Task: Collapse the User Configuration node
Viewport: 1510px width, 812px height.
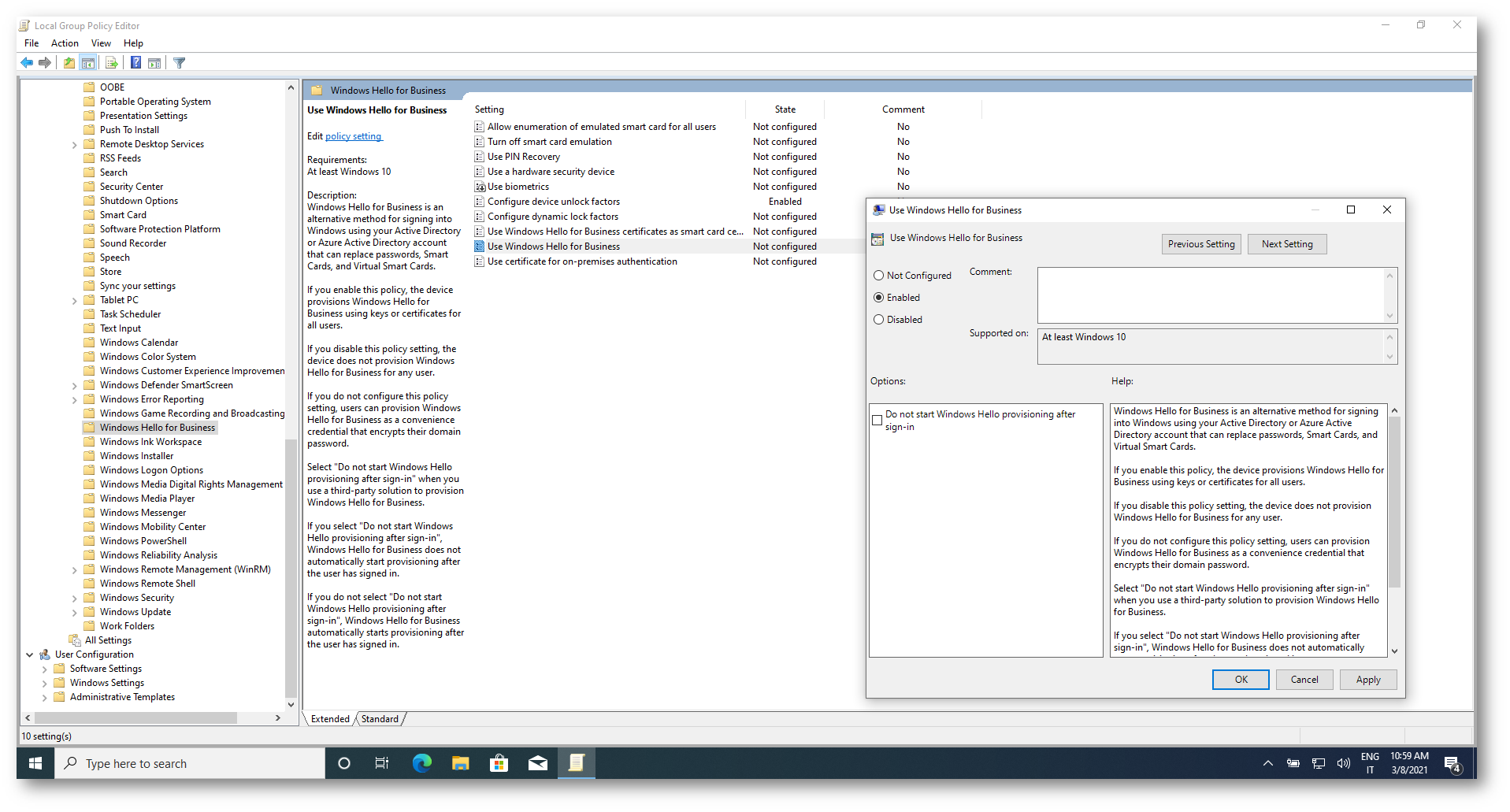Action: point(30,654)
